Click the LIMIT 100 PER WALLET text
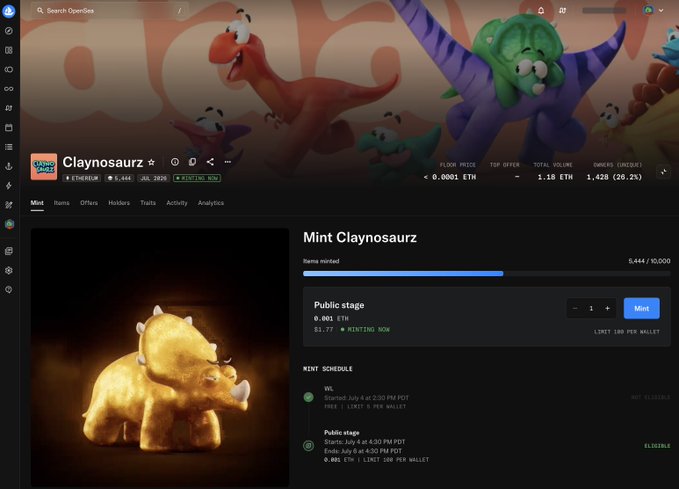 pyautogui.click(x=627, y=332)
